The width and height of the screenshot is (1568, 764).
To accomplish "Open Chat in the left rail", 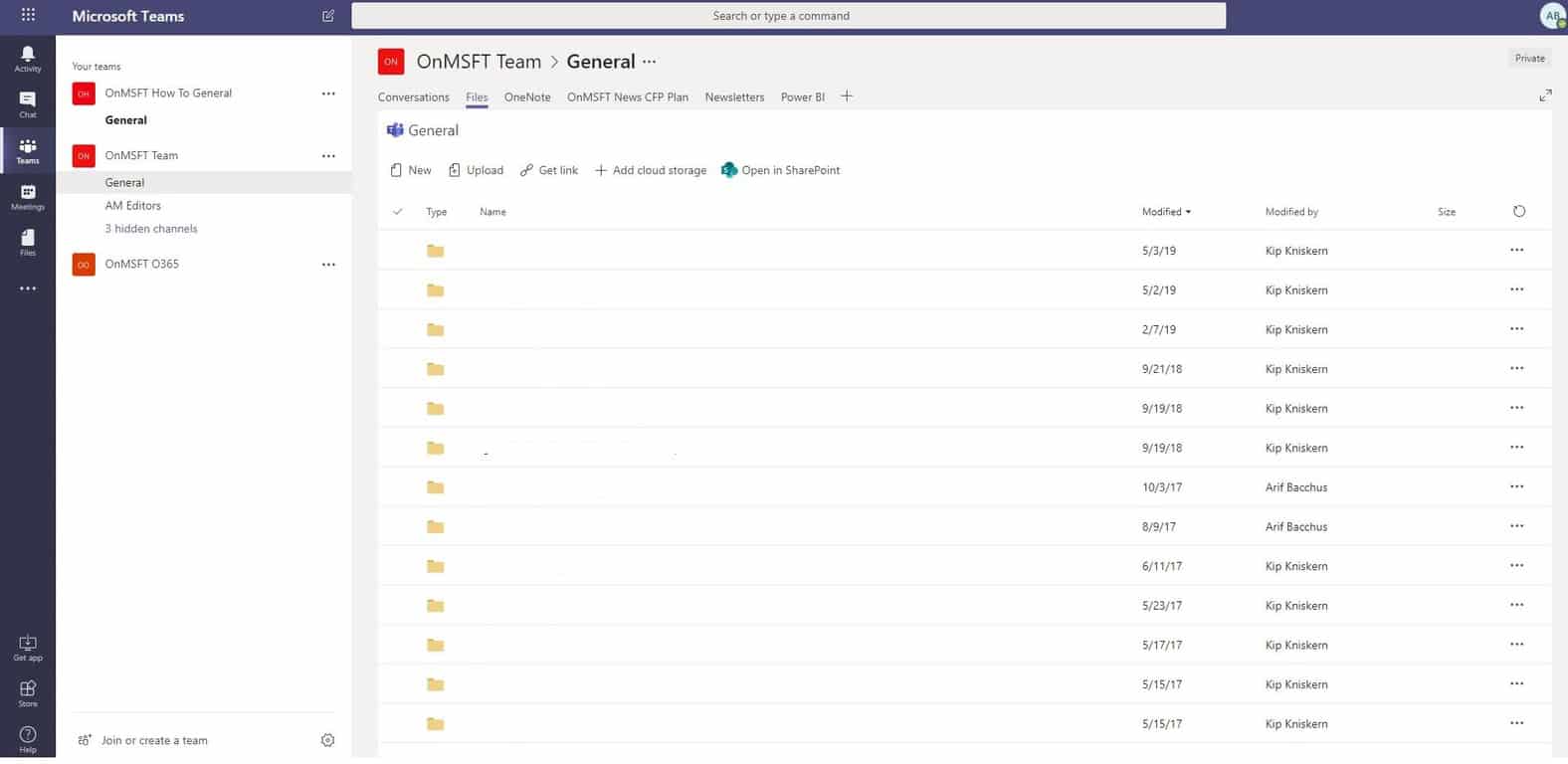I will 28,100.
